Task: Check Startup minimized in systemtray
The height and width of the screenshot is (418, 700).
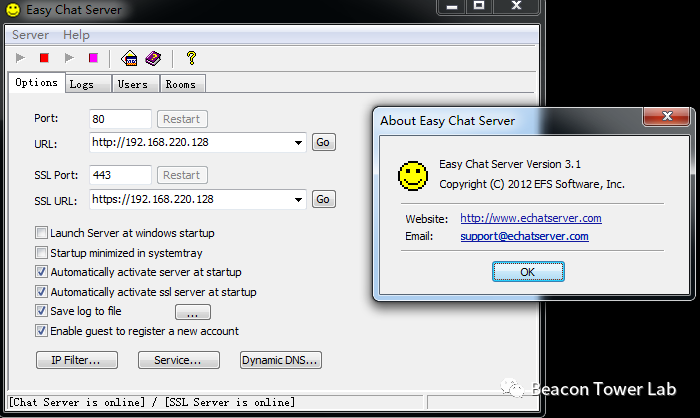Action: click(41, 253)
